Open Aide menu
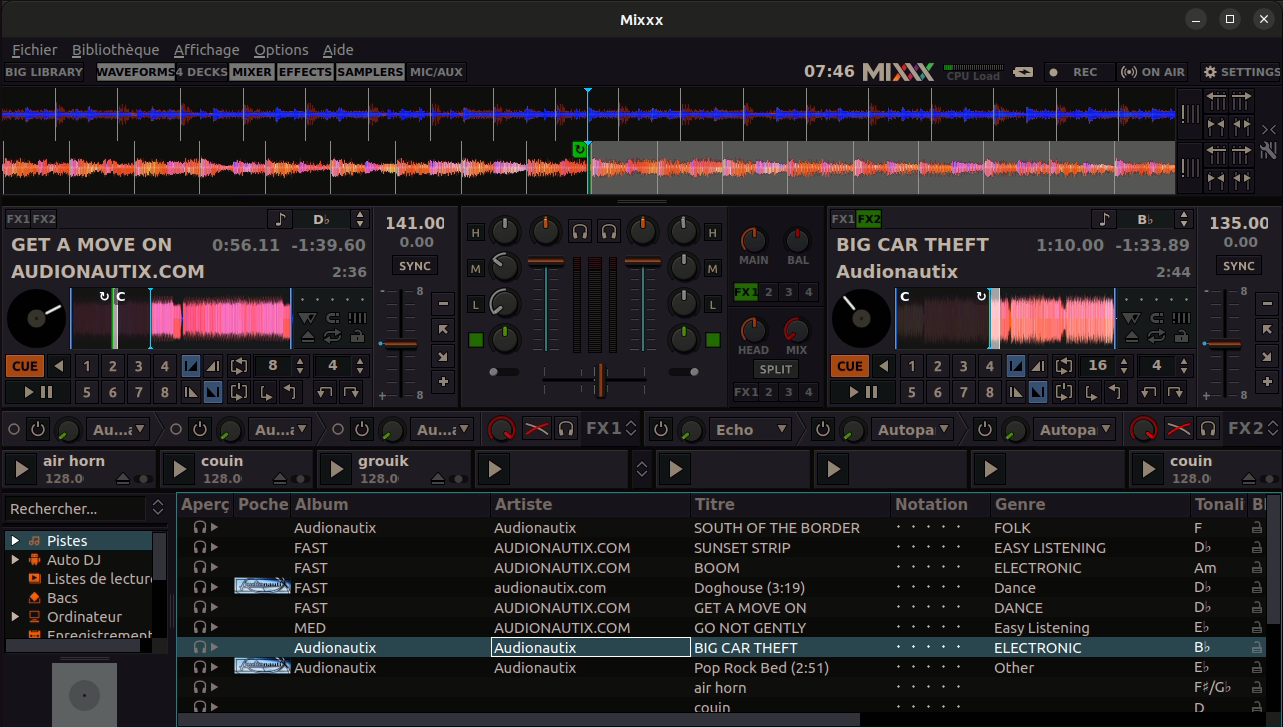This screenshot has height=727, width=1283. tap(338, 50)
